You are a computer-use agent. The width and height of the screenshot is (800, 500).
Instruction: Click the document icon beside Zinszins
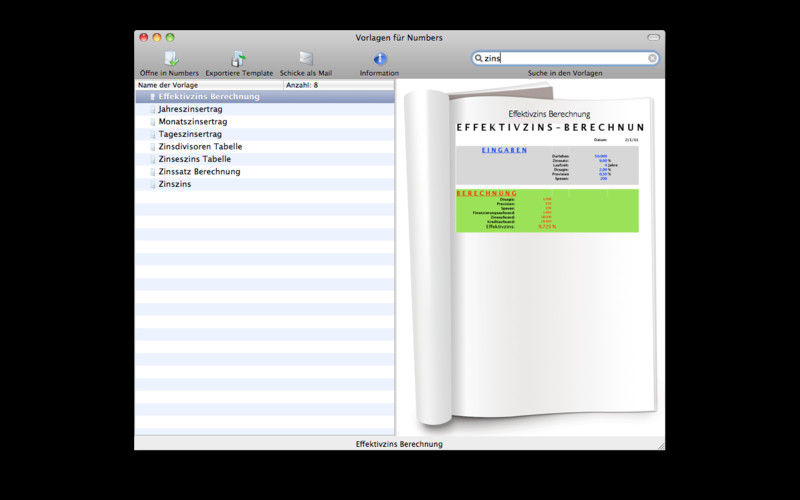click(152, 184)
